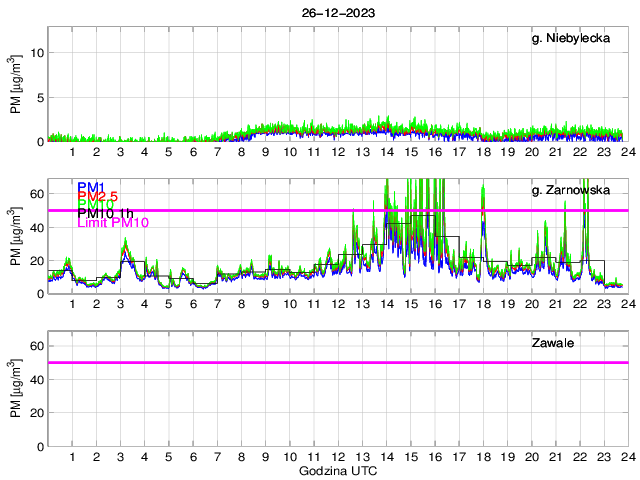Click the Godzina UTC axis label

point(337,470)
